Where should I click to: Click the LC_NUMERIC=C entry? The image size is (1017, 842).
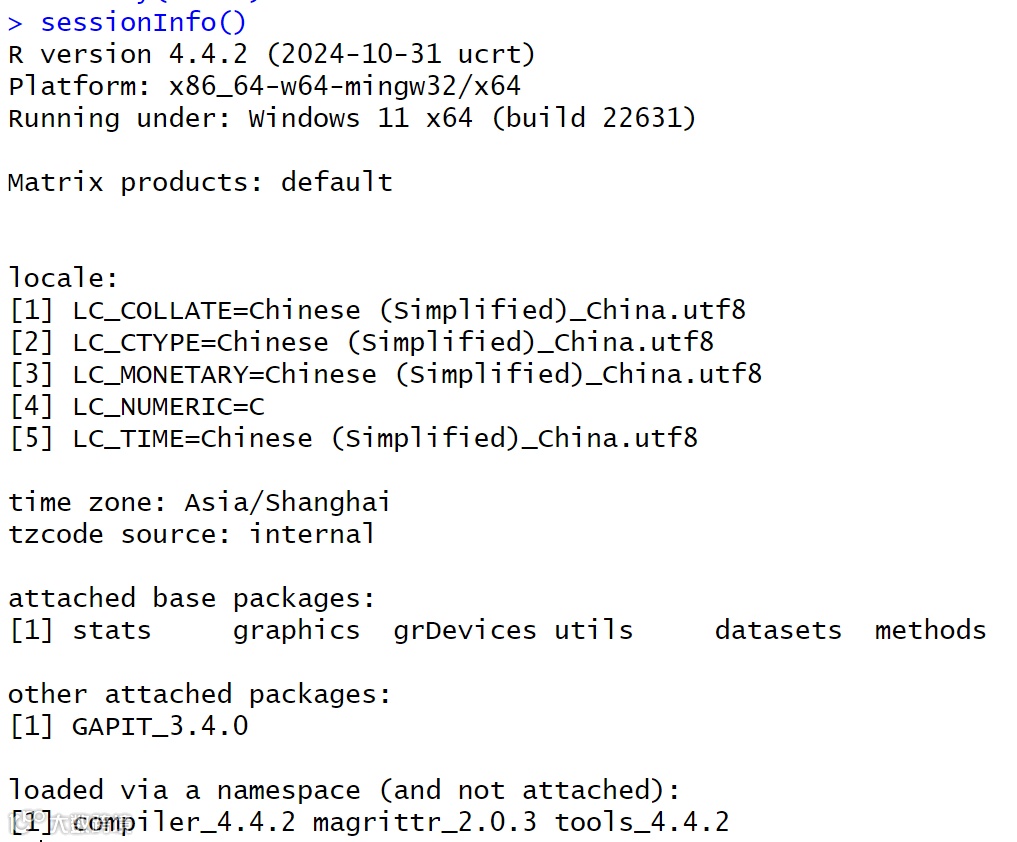click(168, 406)
